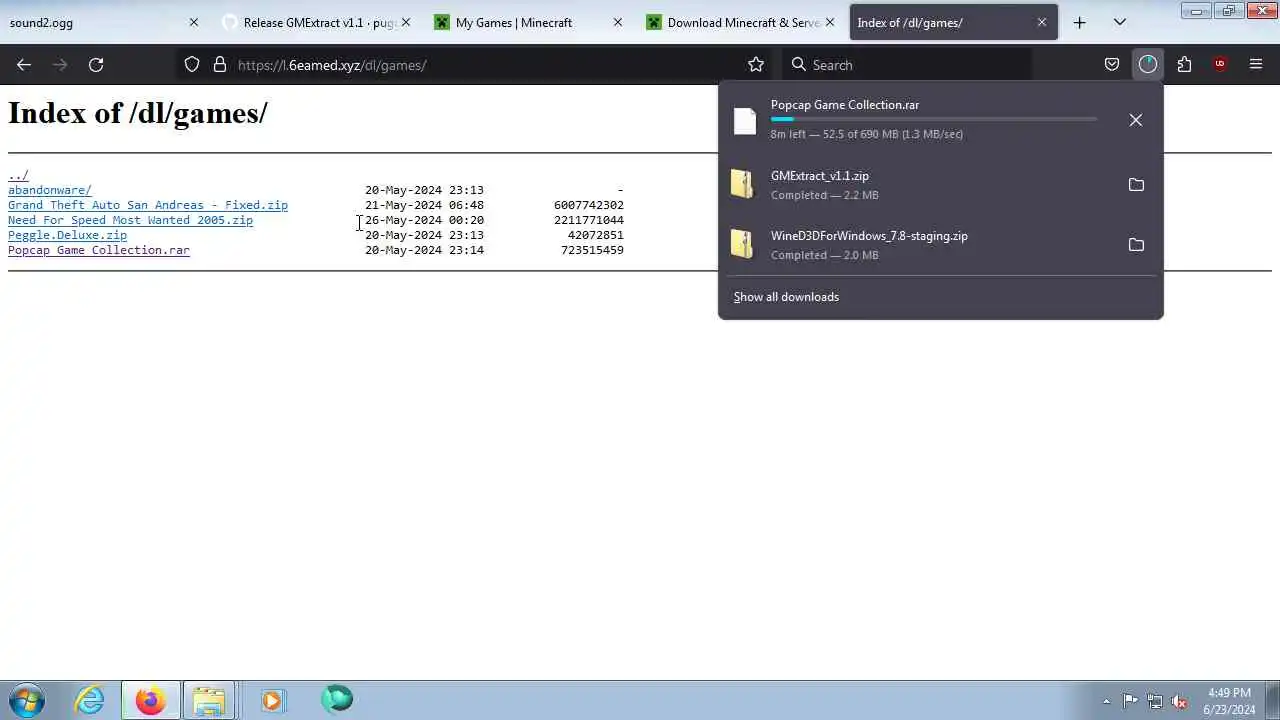The image size is (1280, 720).
Task: Open the Firefox application menu
Action: (1256, 65)
